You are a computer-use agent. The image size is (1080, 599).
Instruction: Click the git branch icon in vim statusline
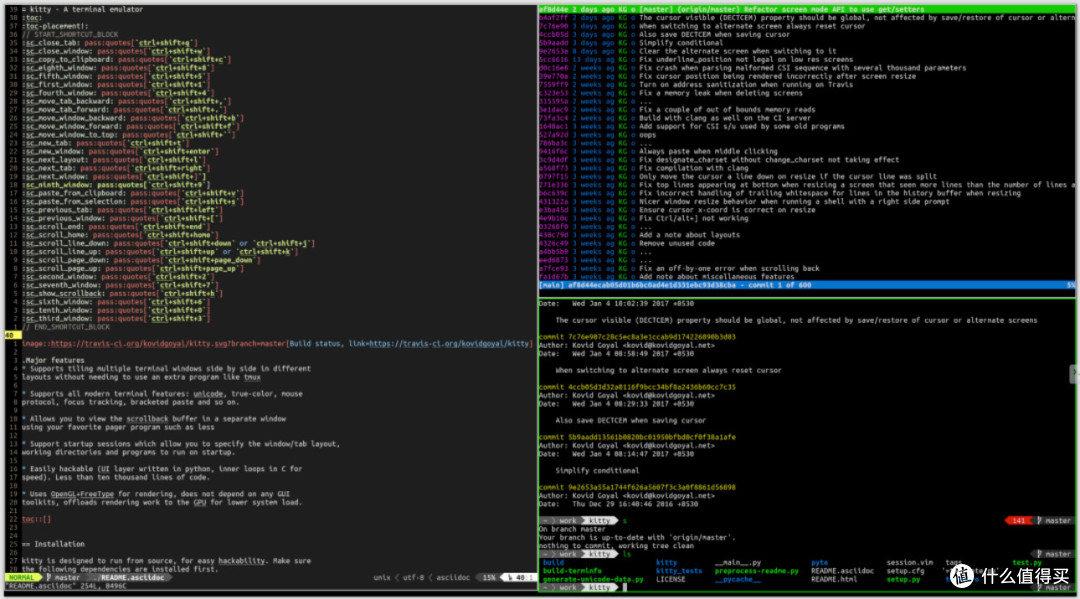pos(49,578)
